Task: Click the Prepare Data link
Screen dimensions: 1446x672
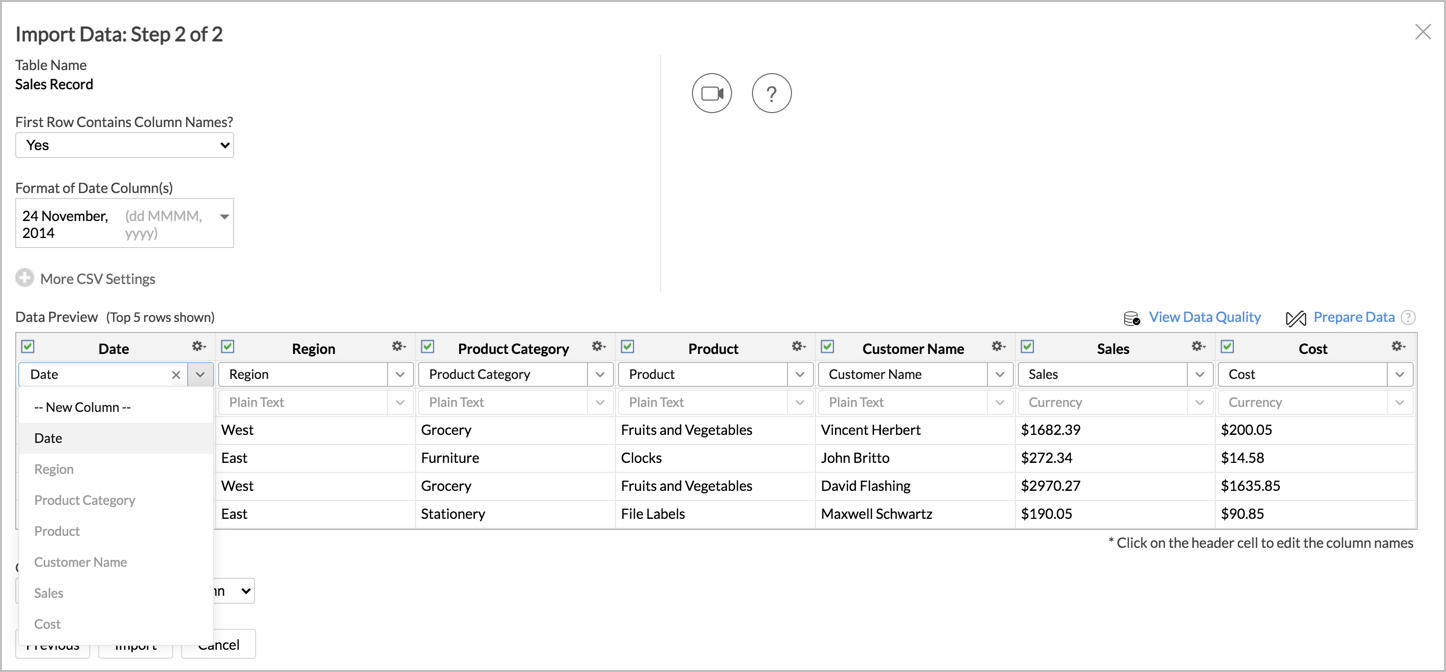Action: pos(1353,317)
